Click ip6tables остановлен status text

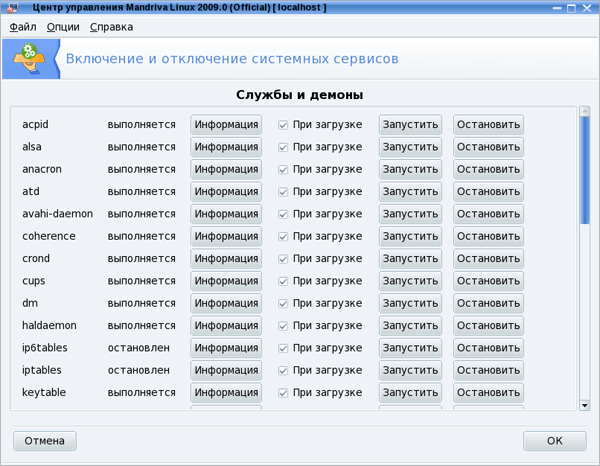[x=139, y=348]
